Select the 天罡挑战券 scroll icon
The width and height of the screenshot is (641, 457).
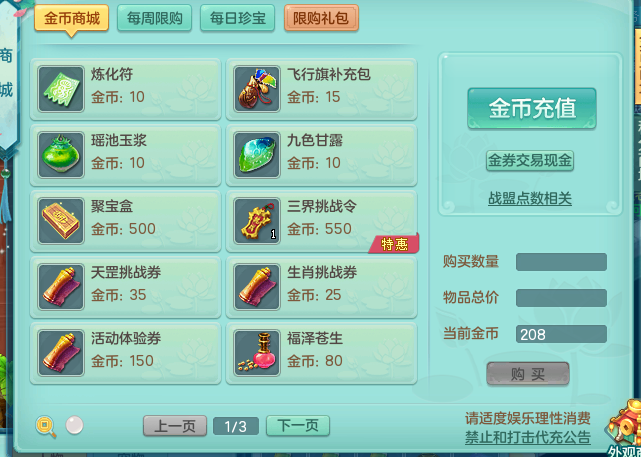click(x=61, y=287)
